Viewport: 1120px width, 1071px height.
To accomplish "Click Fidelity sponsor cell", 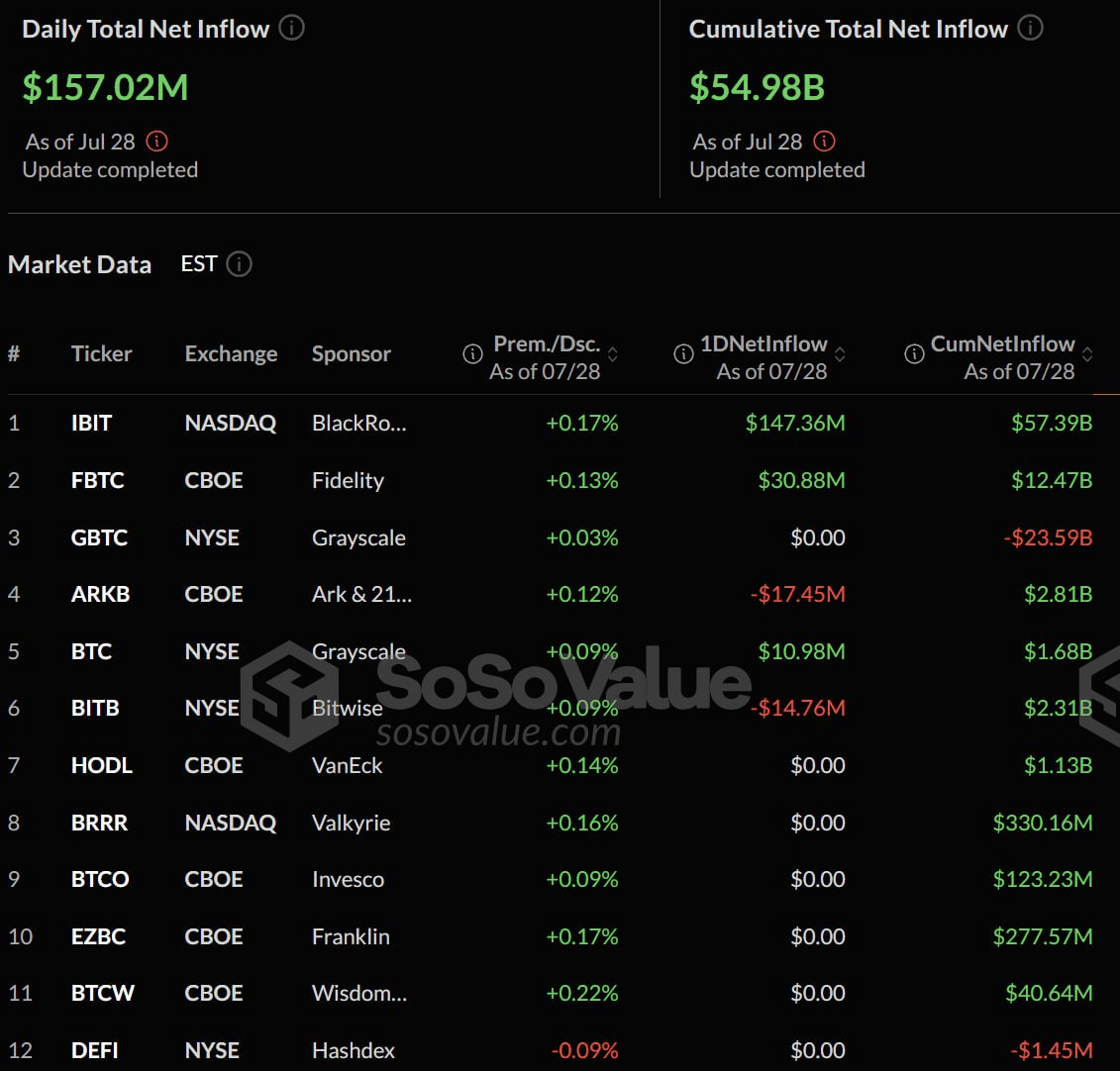I will pyautogui.click(x=348, y=480).
